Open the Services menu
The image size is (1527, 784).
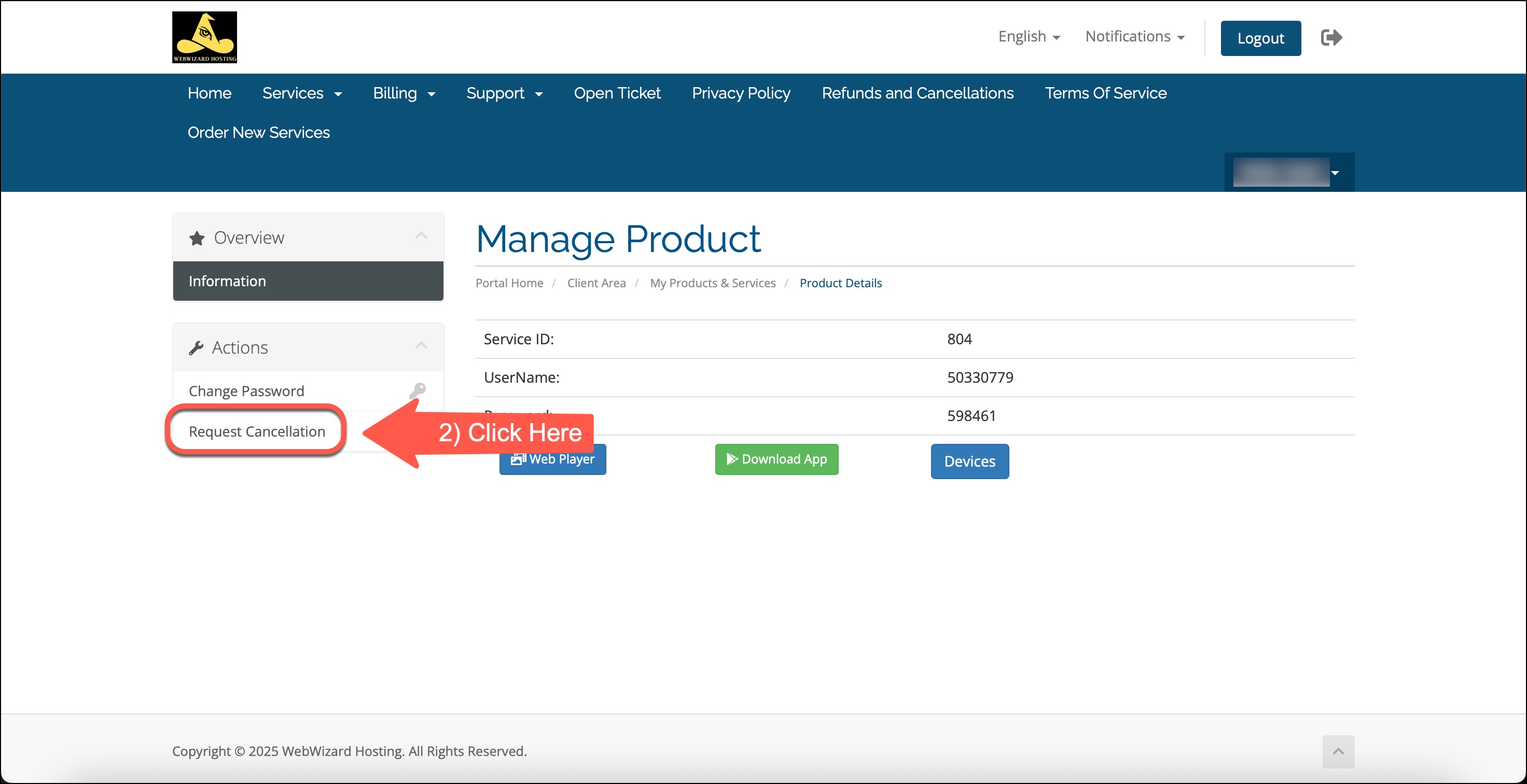(x=302, y=93)
